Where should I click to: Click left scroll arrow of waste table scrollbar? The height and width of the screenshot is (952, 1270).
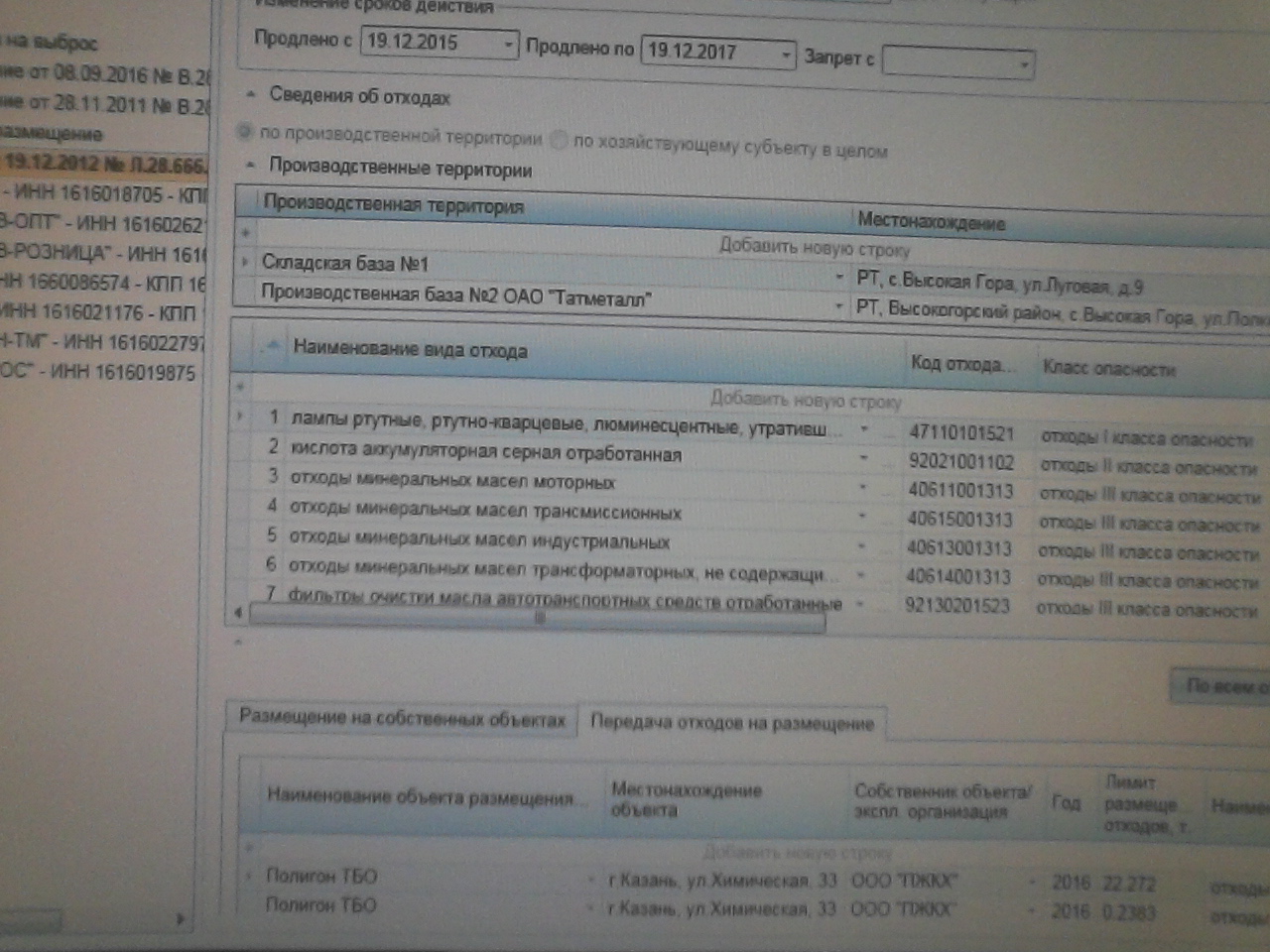(238, 614)
